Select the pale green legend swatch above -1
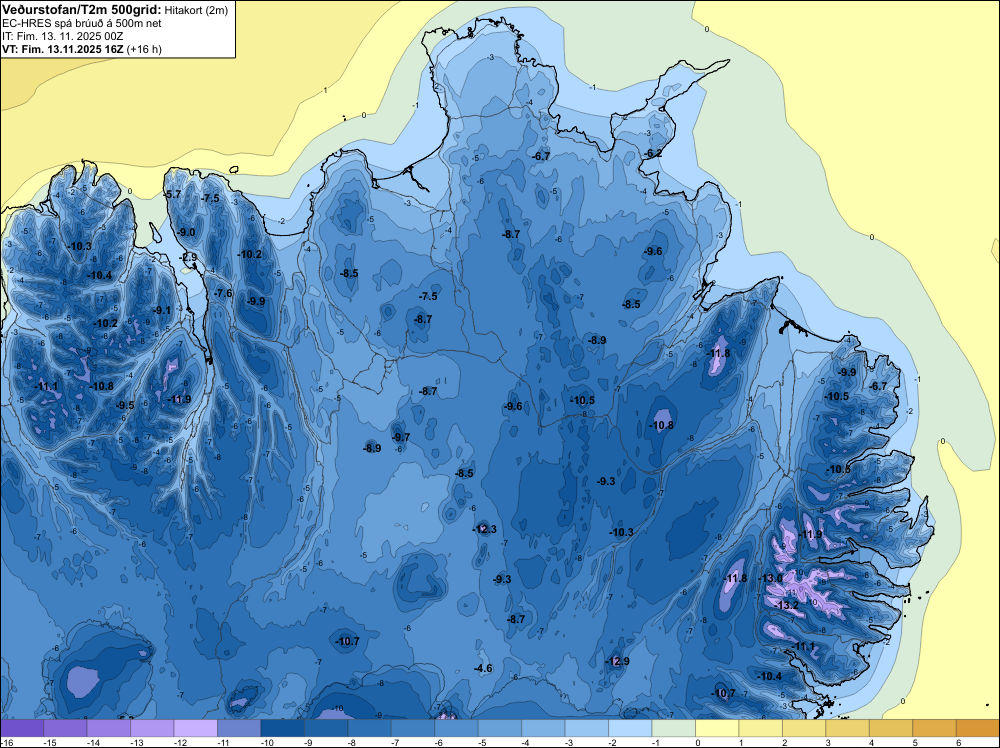 (673, 728)
